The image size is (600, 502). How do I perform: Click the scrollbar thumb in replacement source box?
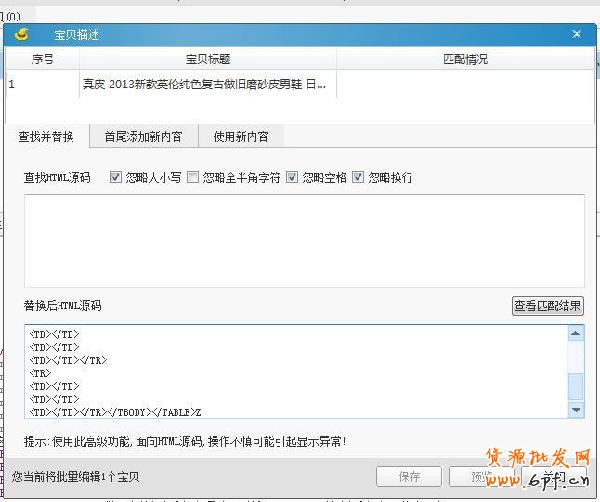click(x=576, y=388)
